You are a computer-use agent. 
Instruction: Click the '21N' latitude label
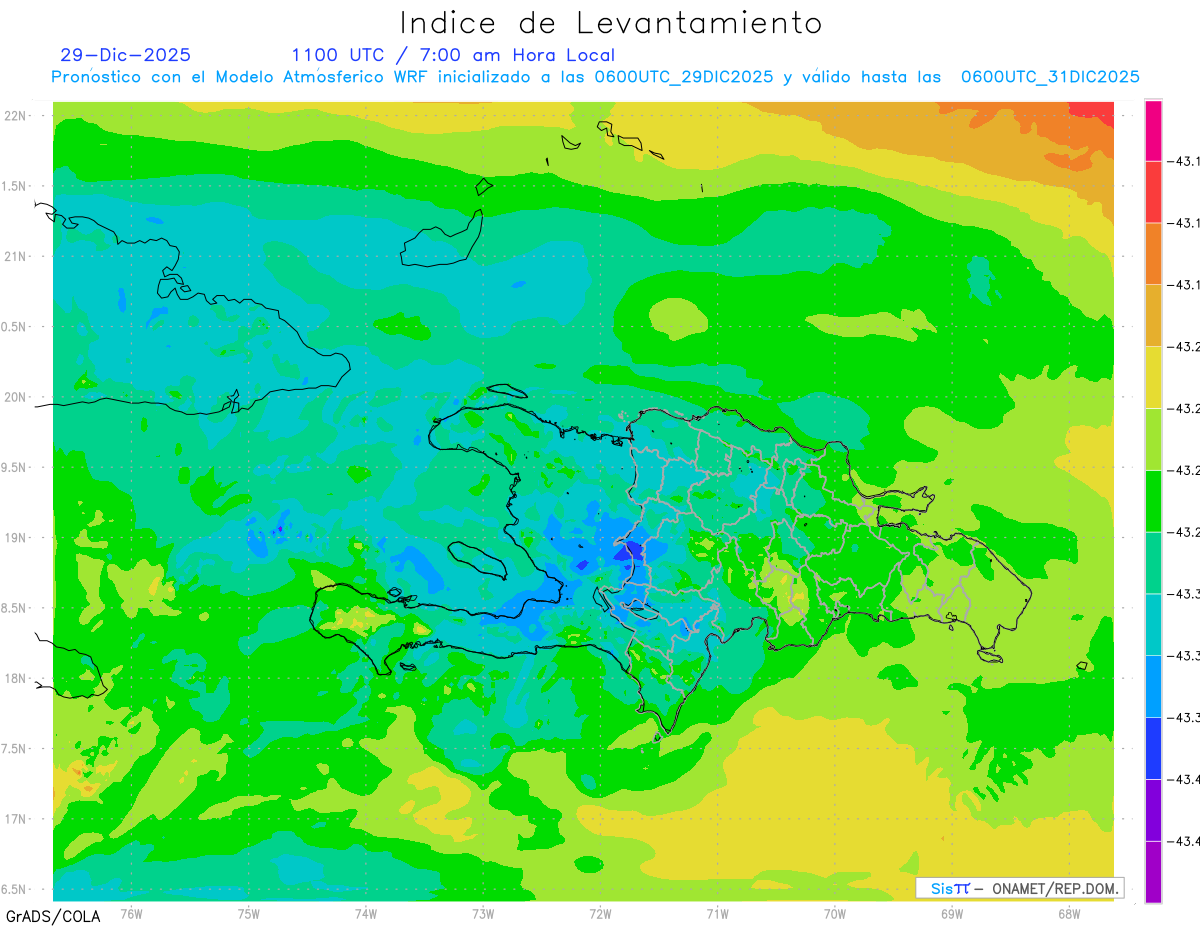(15, 257)
